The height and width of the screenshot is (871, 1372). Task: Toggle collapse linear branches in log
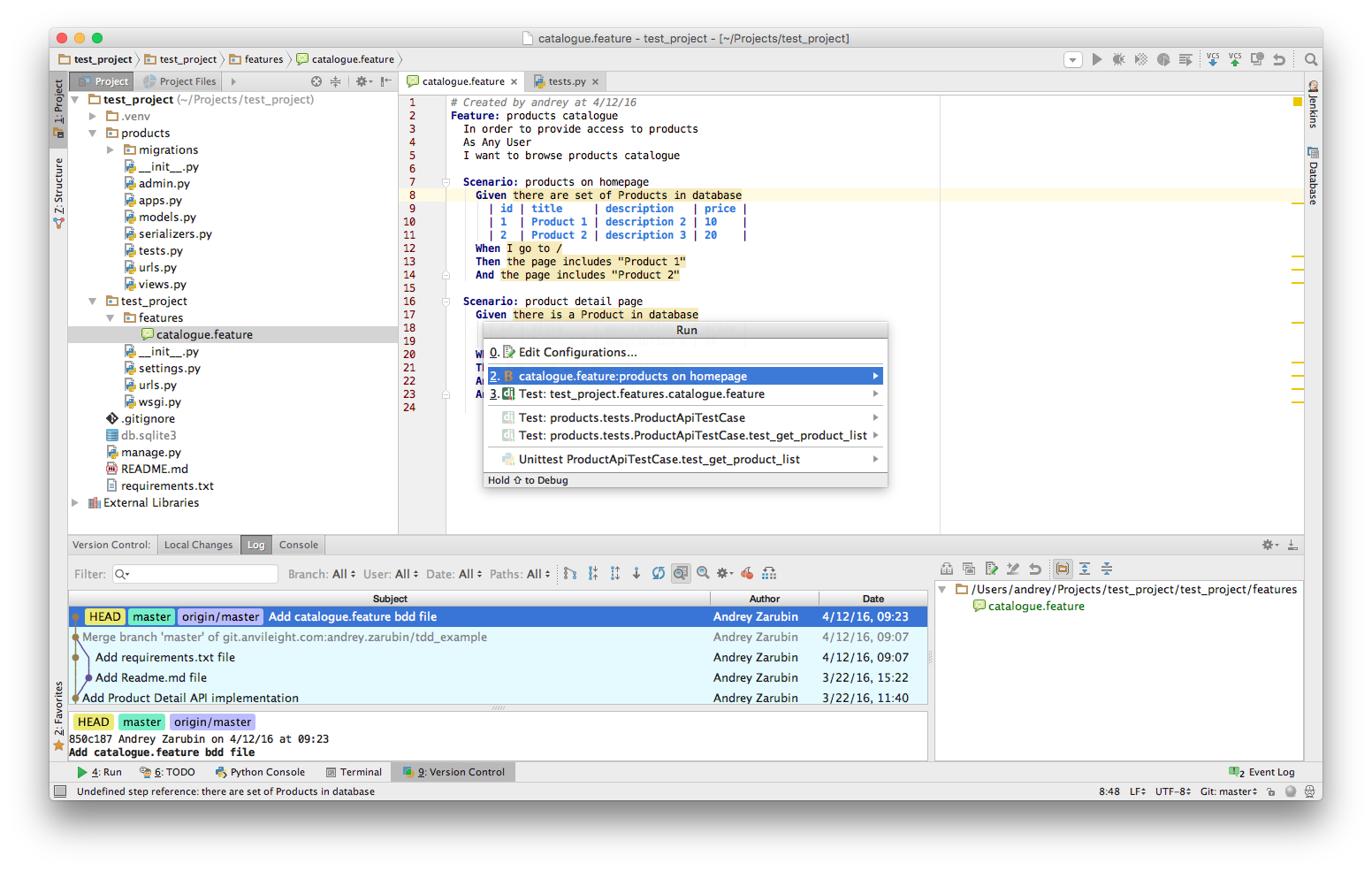tap(570, 573)
